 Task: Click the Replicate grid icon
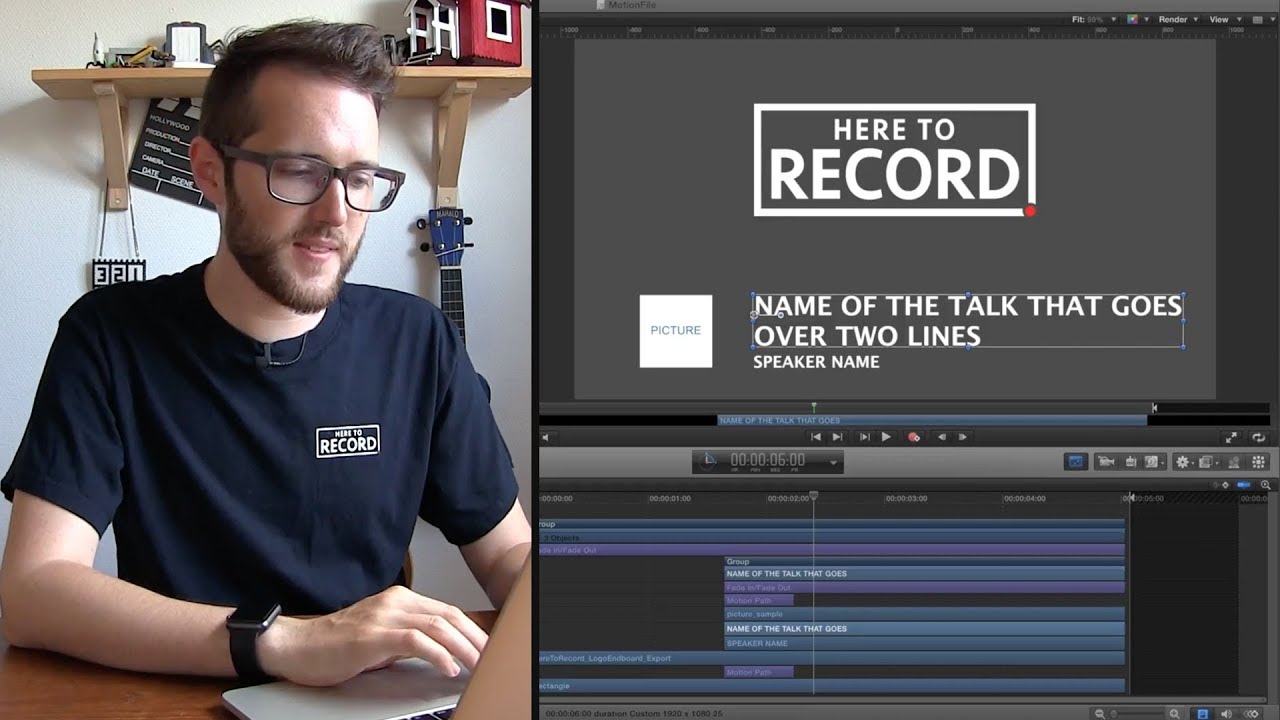click(x=1259, y=462)
